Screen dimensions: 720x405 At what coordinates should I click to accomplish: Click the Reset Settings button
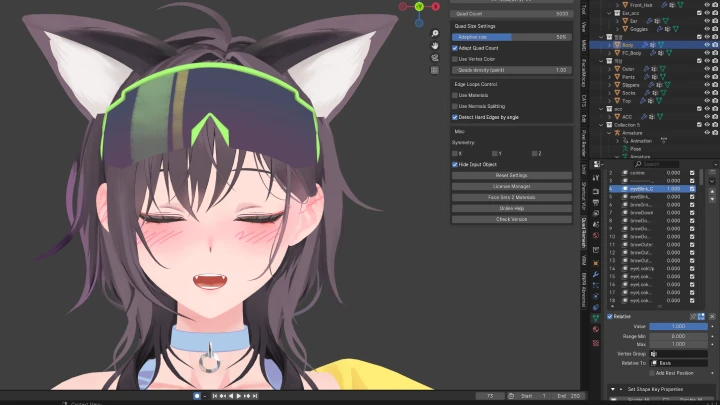[x=512, y=175]
